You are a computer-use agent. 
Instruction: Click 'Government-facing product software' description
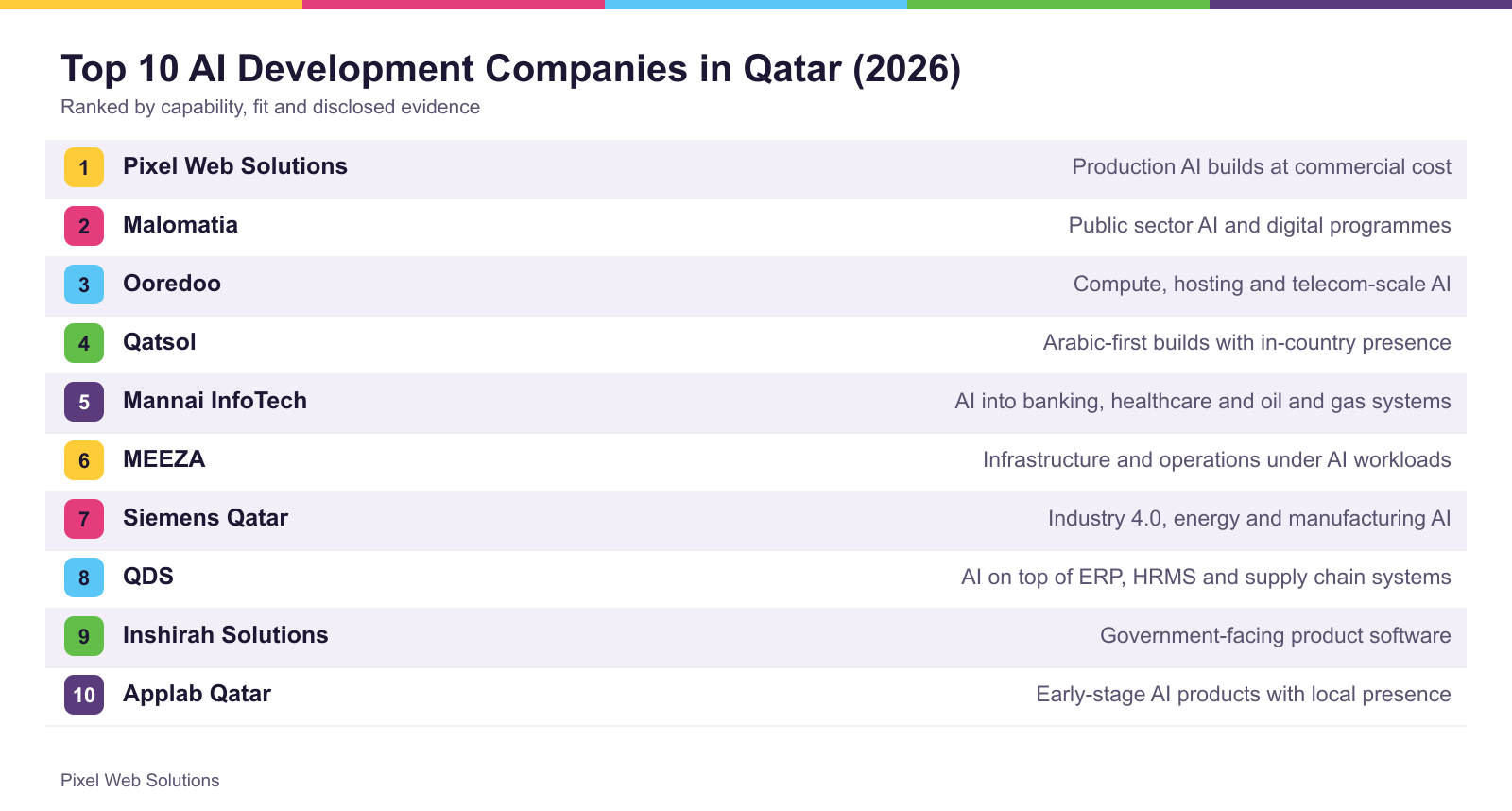coord(1275,636)
